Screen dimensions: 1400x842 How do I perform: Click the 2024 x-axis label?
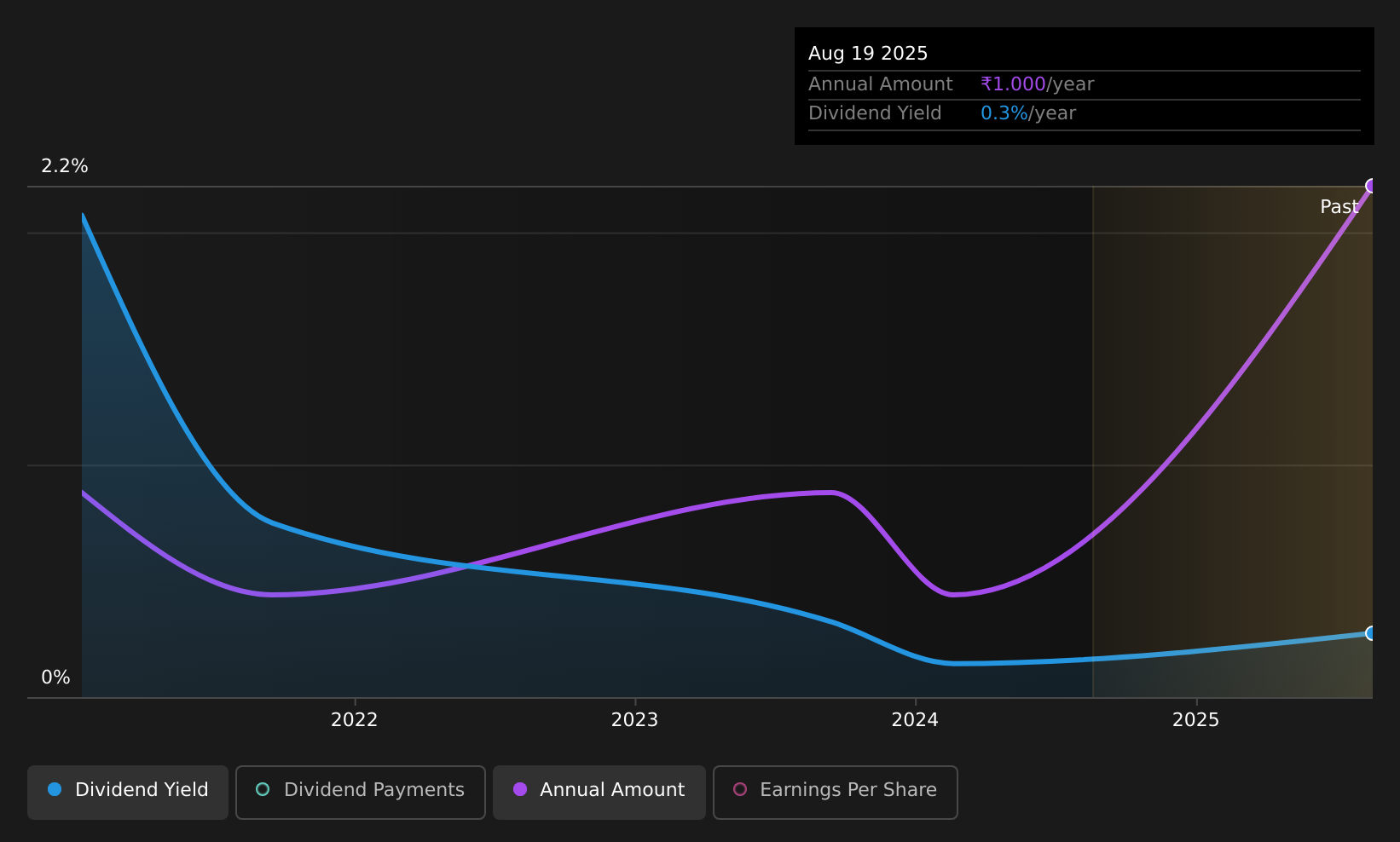coord(915,720)
